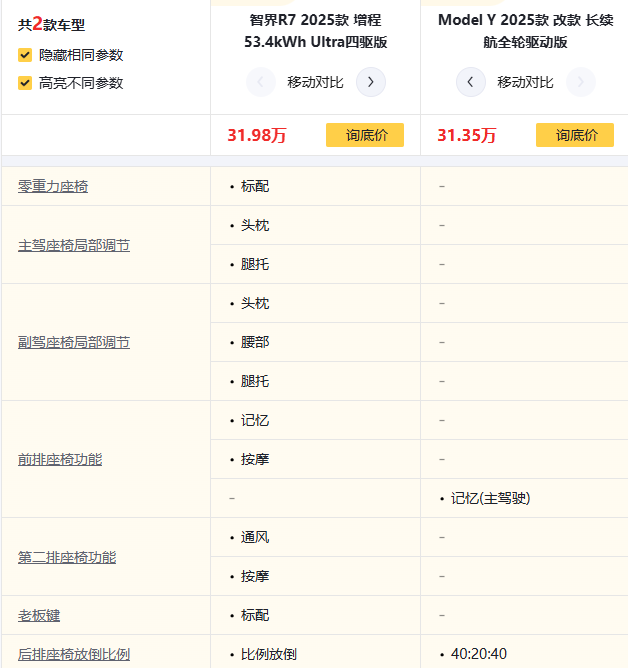This screenshot has height=668, width=628.
Task: Click 31.35万 price text
Action: point(467,135)
